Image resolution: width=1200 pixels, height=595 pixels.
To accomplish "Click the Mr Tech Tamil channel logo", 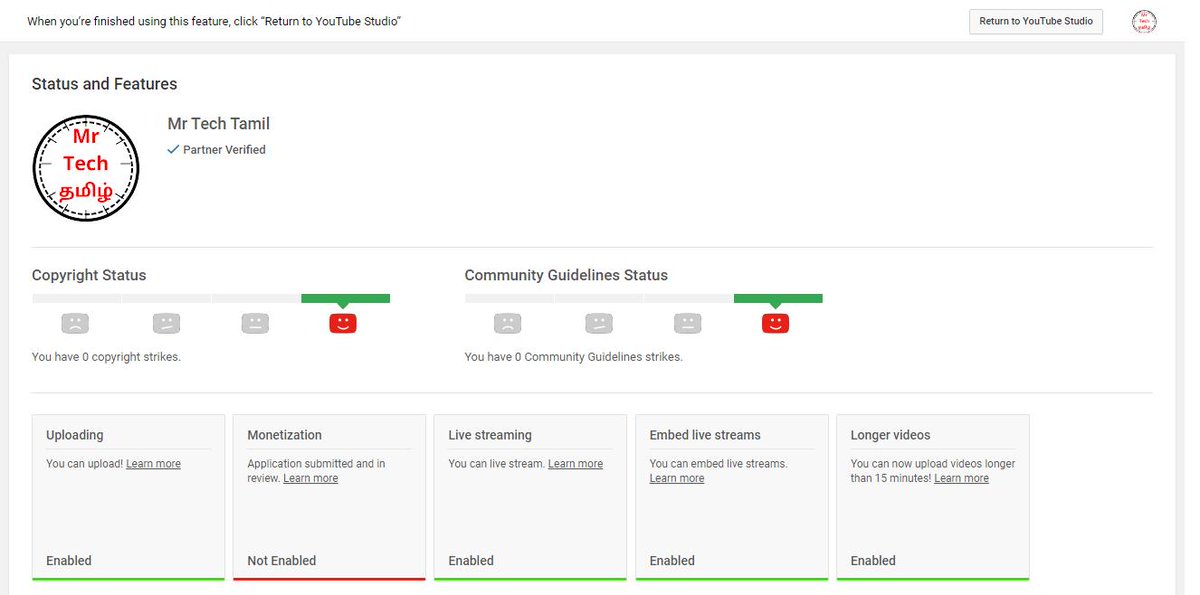I will click(86, 168).
